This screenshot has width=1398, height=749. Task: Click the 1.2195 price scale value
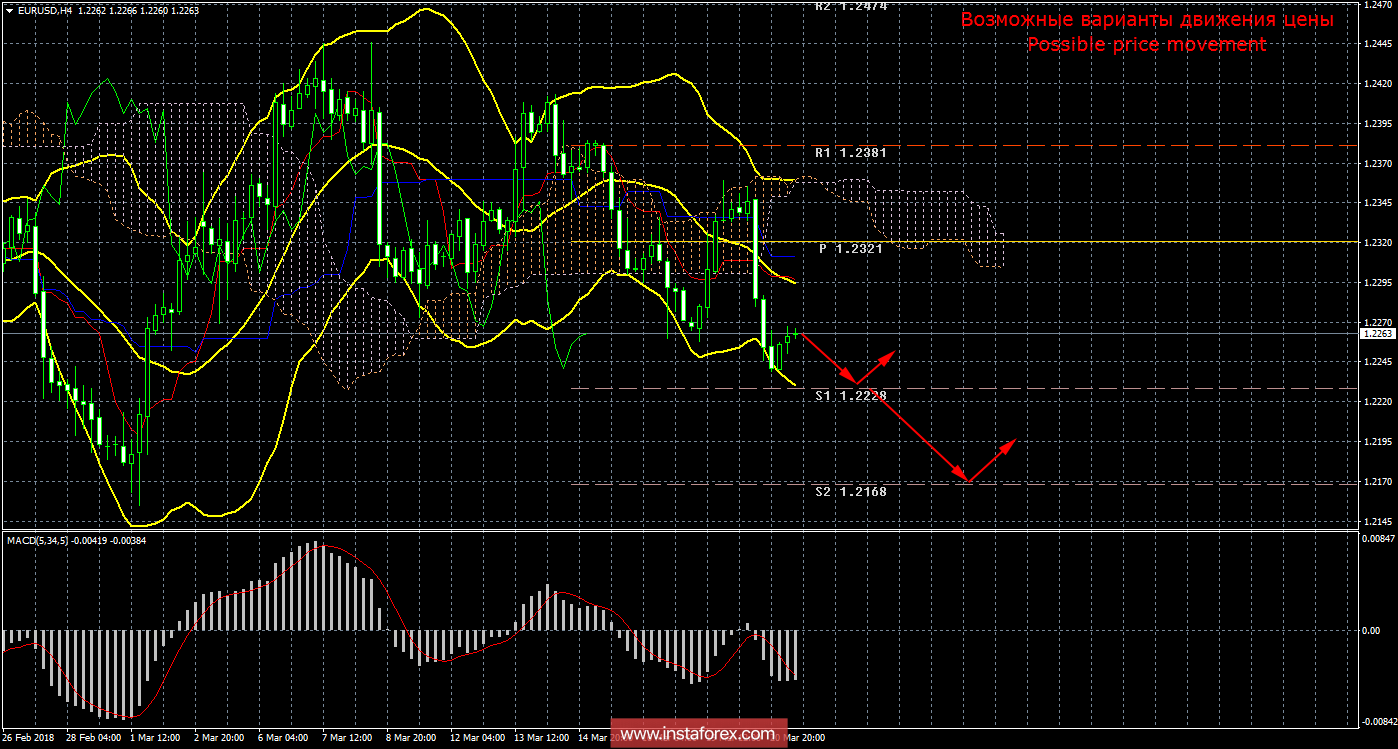click(1377, 442)
